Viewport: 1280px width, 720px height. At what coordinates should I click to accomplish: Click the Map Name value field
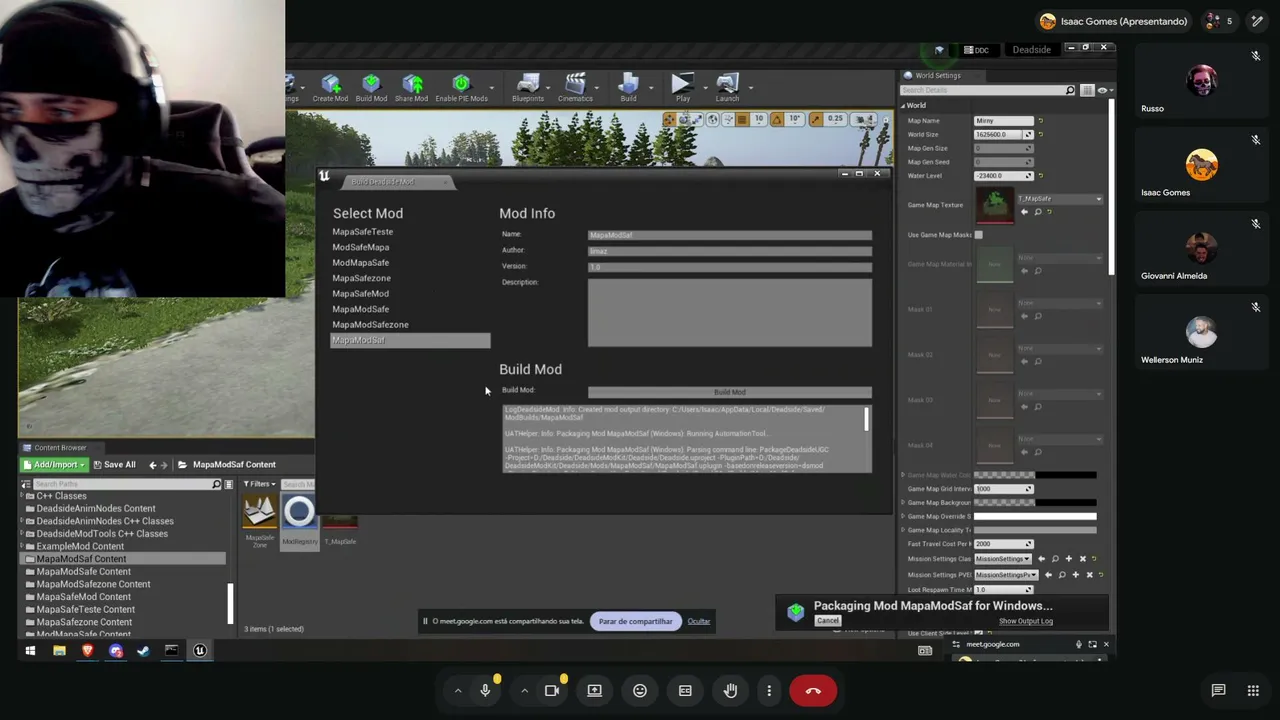coord(1003,121)
